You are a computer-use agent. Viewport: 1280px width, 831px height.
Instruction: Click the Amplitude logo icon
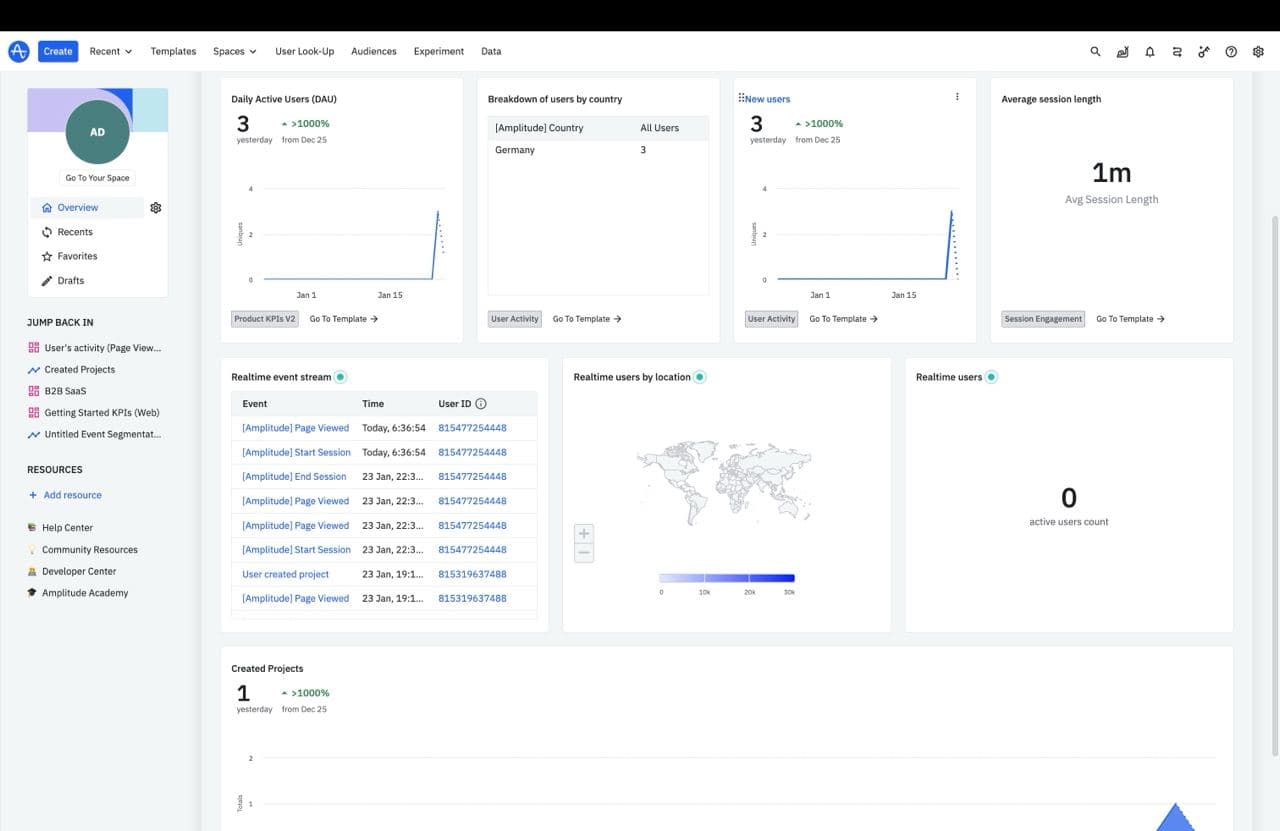point(18,51)
